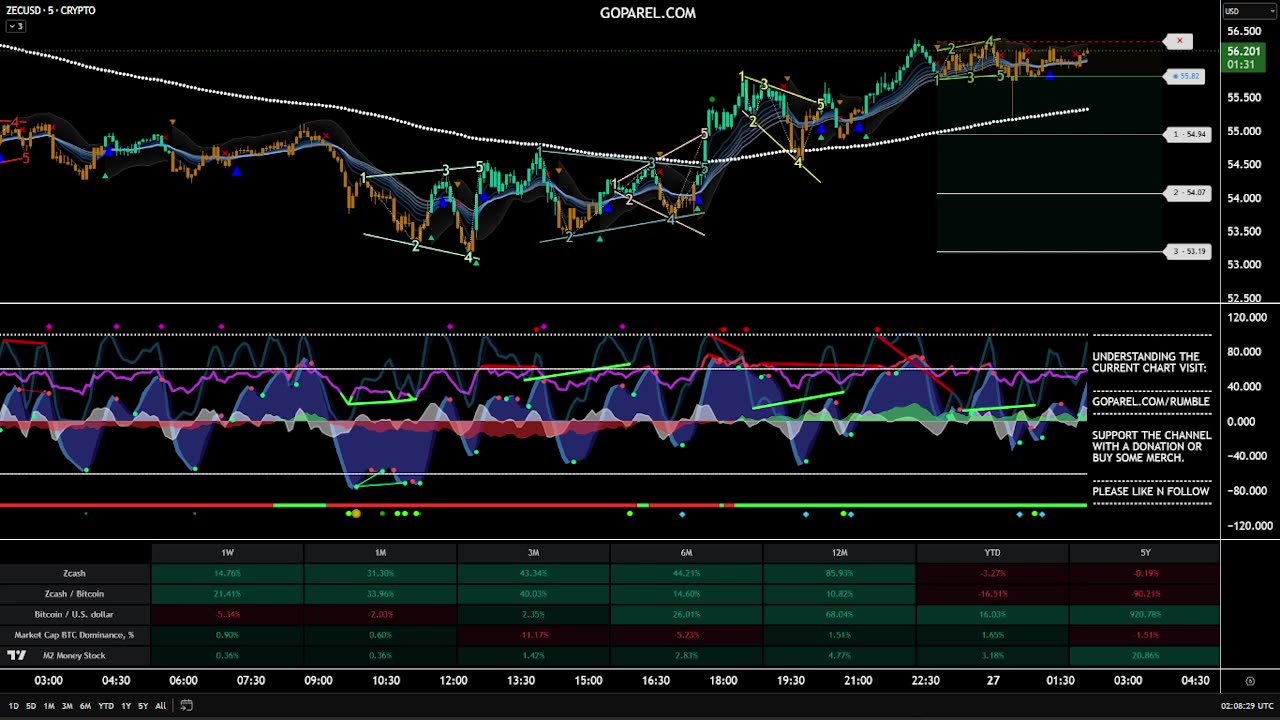Click BTC Dominance 3M value -11.17%
This screenshot has width=1280, height=720.
534,635
